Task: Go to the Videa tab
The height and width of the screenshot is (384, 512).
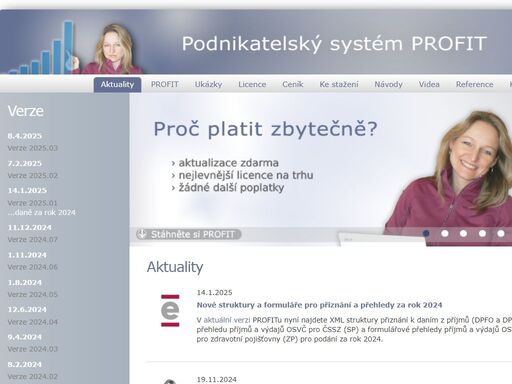Action: 429,85
